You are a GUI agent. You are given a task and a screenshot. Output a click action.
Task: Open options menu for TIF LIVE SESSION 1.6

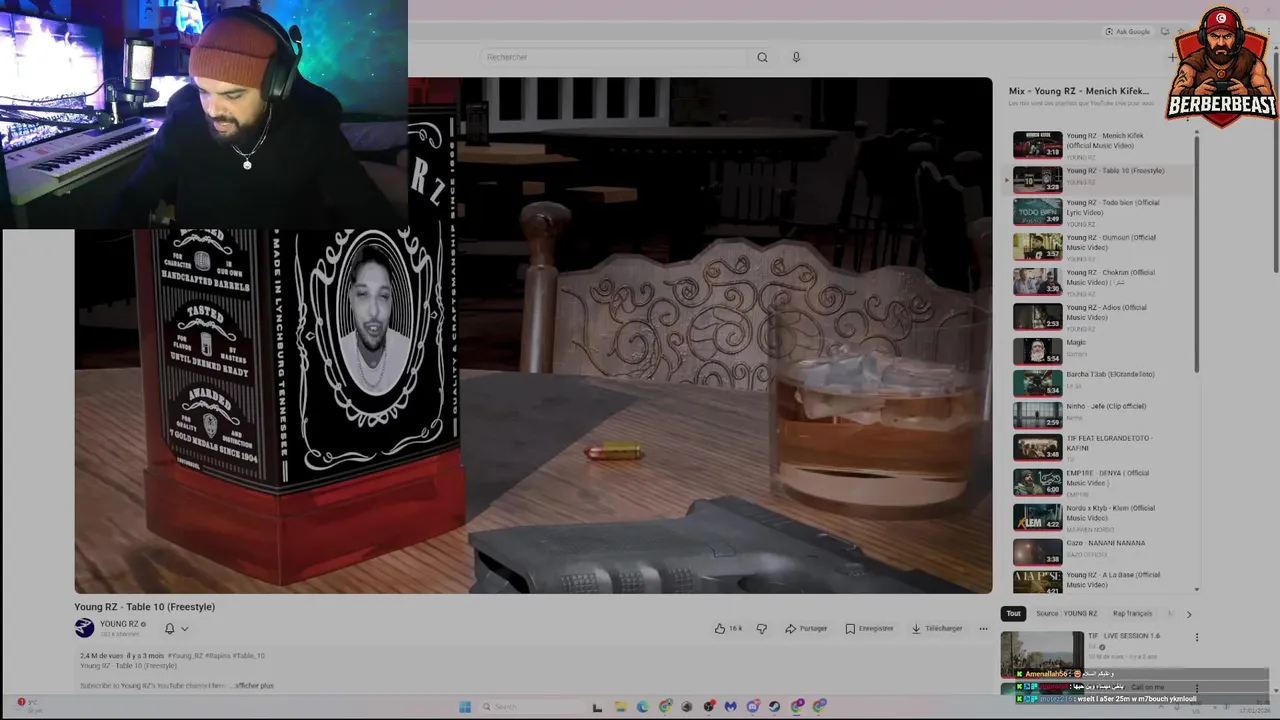[x=1196, y=637]
